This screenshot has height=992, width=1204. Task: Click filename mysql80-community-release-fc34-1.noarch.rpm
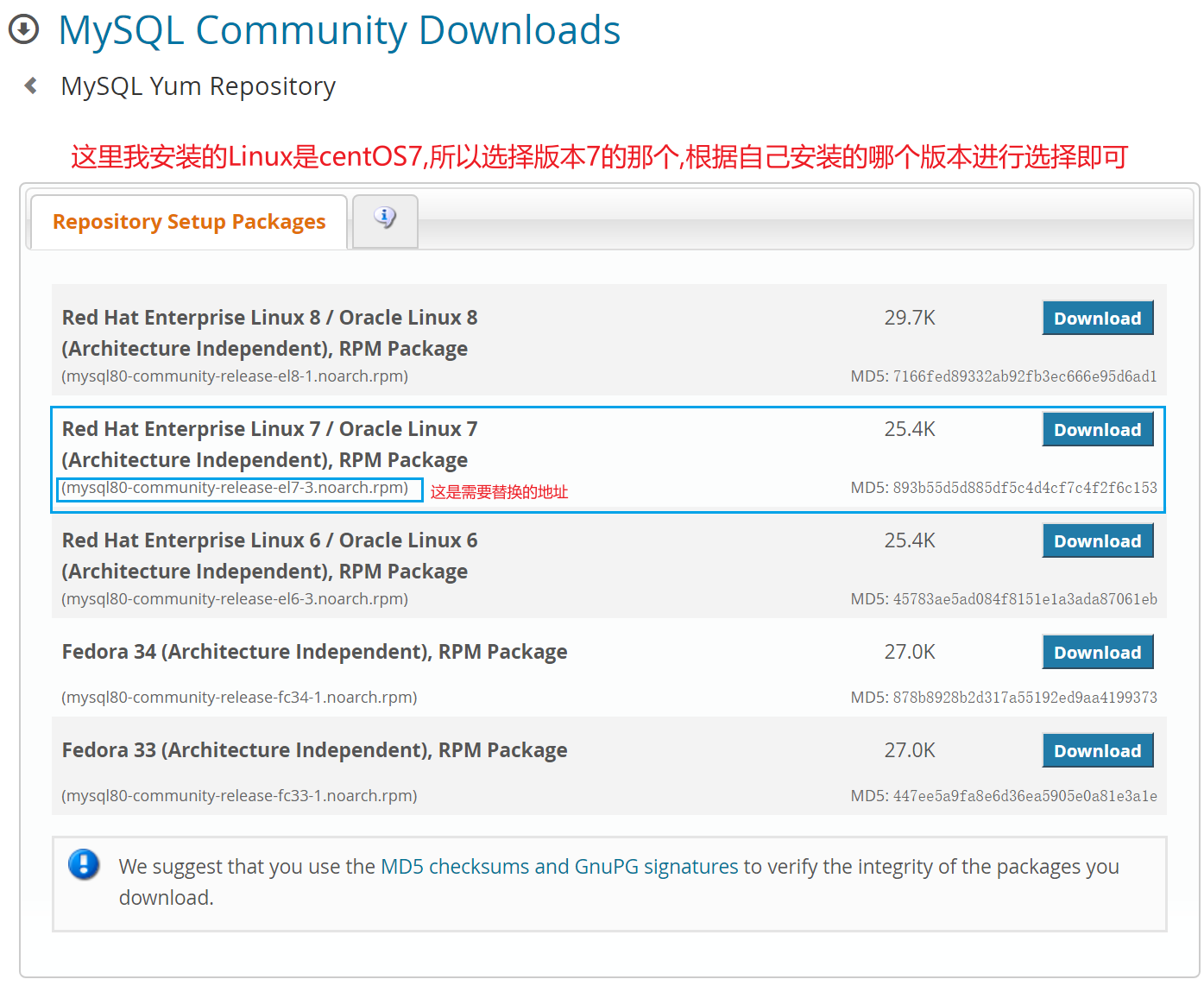[x=239, y=698]
